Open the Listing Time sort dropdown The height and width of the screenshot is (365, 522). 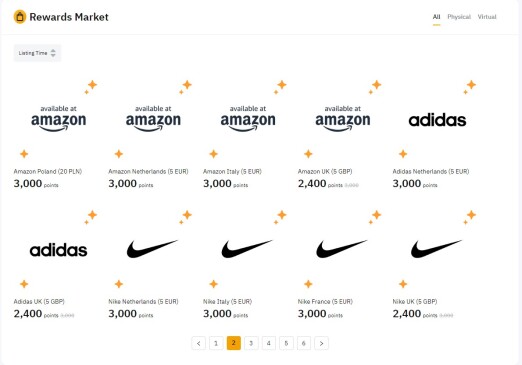[x=37, y=53]
